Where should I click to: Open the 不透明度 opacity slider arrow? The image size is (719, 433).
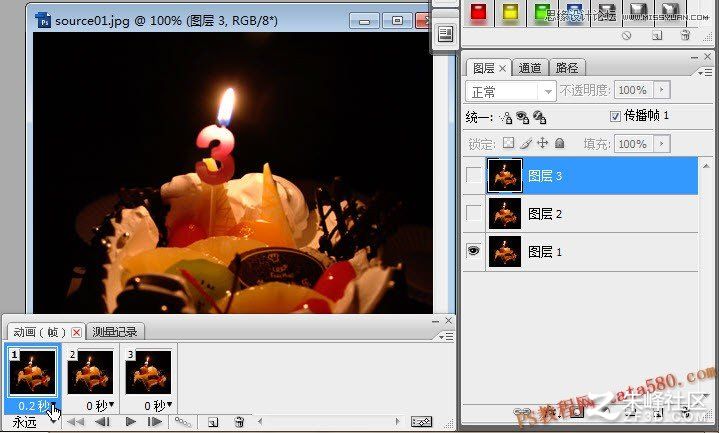(x=662, y=90)
